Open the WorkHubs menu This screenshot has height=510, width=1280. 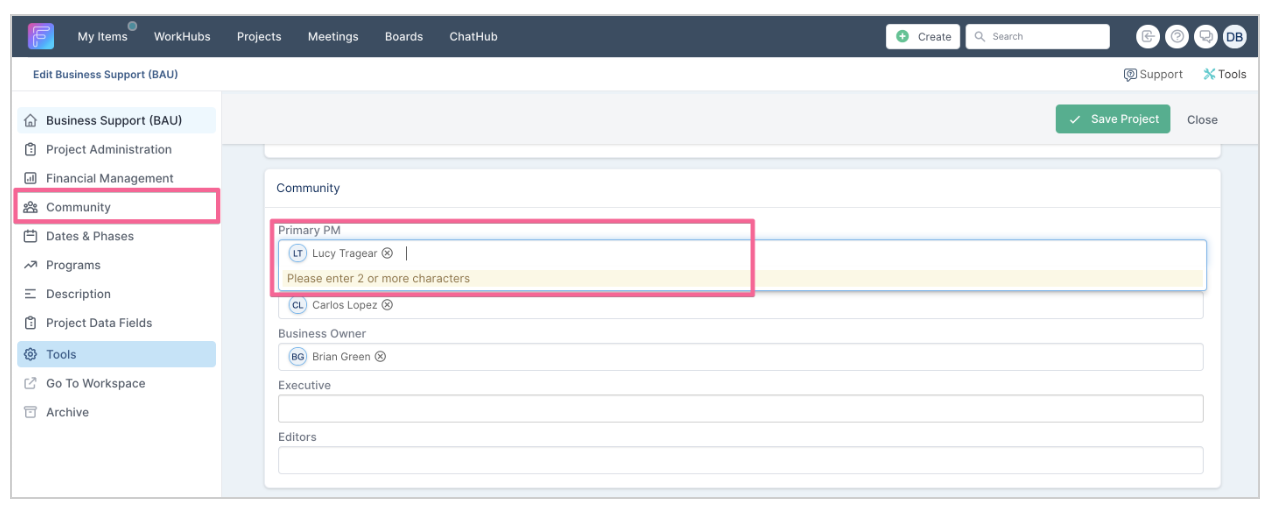pos(182,36)
